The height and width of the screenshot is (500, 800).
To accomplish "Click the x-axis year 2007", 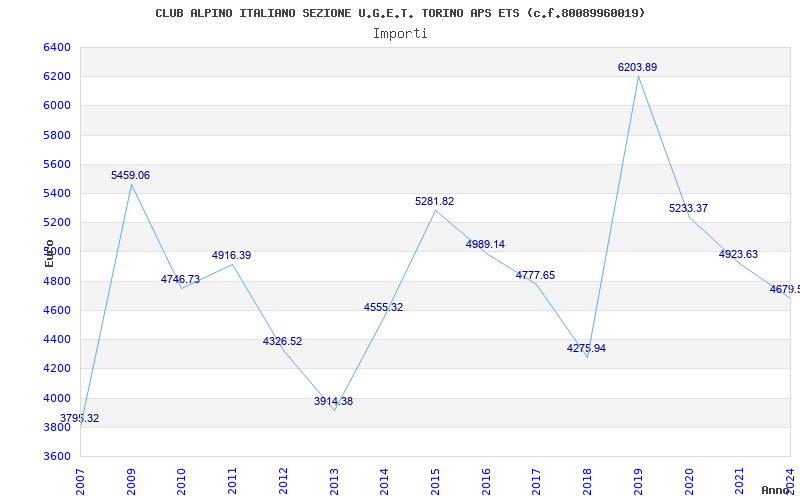I will [x=80, y=482].
